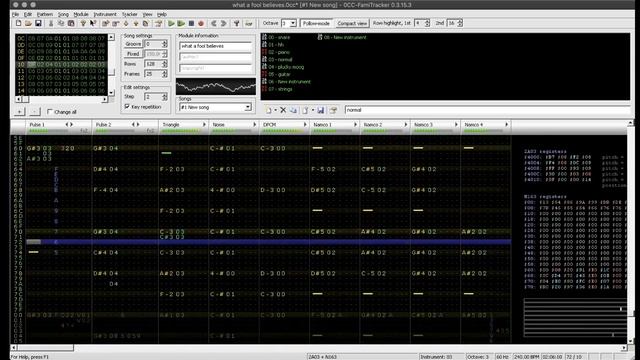
Task: Open the Octave dropdown
Action: point(293,23)
